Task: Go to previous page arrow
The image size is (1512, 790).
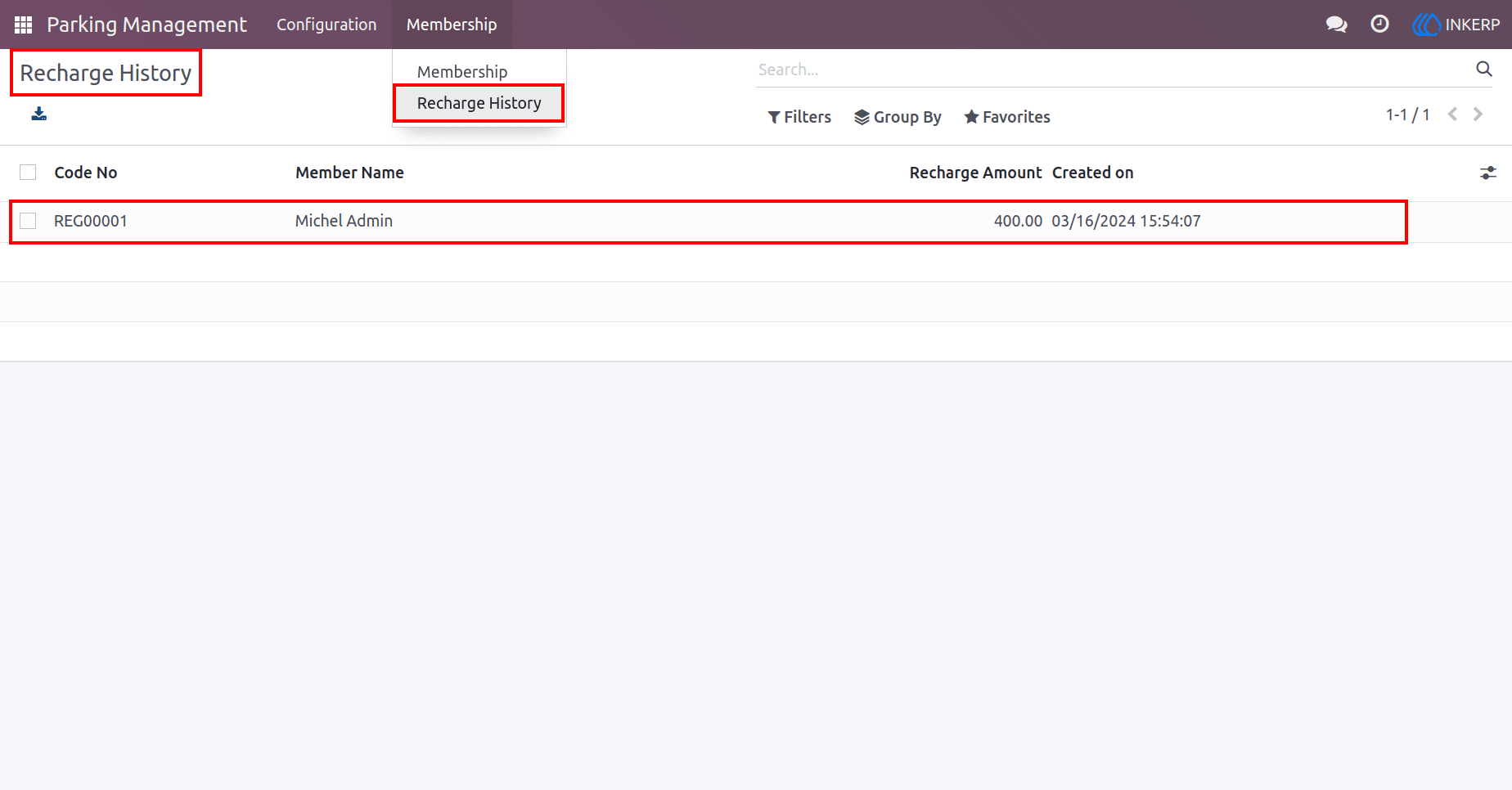Action: [x=1453, y=114]
